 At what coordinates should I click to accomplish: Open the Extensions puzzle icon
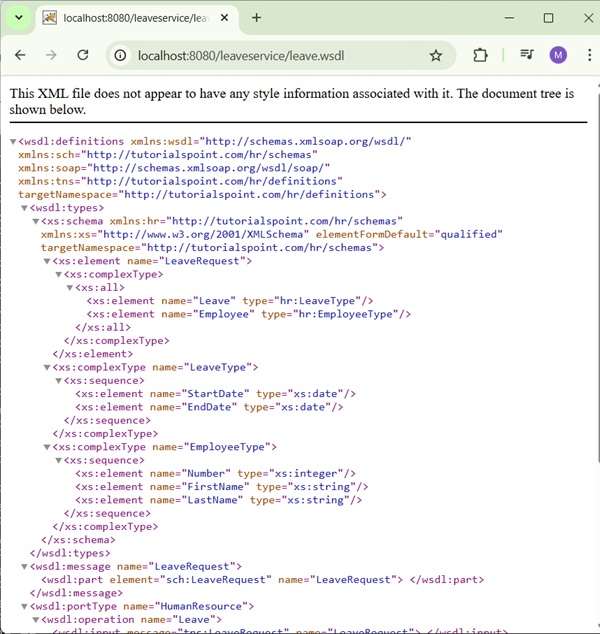pos(480,55)
